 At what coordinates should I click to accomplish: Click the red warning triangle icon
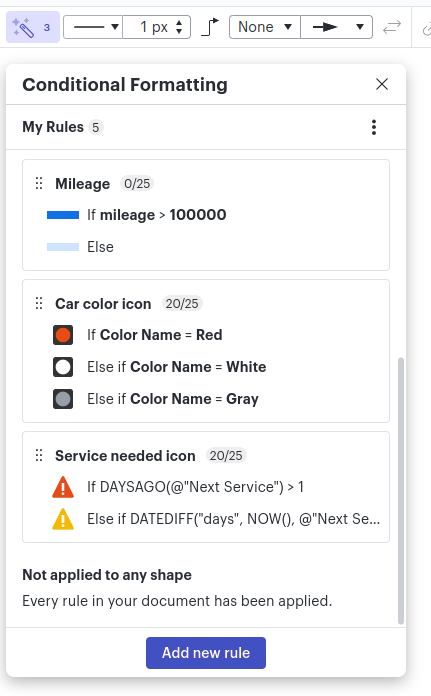tap(63, 487)
